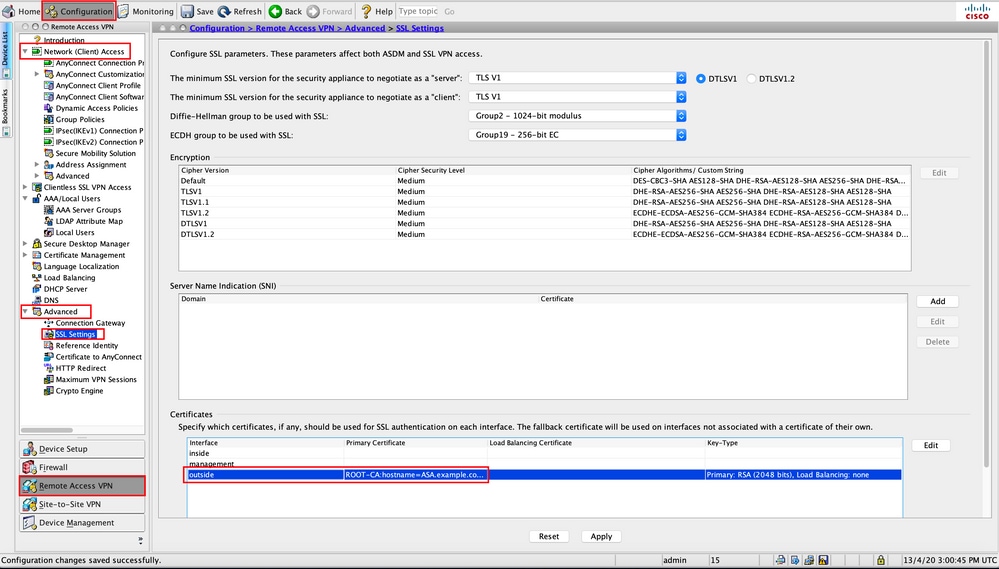Image resolution: width=999 pixels, height=569 pixels.
Task: Click DNS tree icon
Action: 37,300
